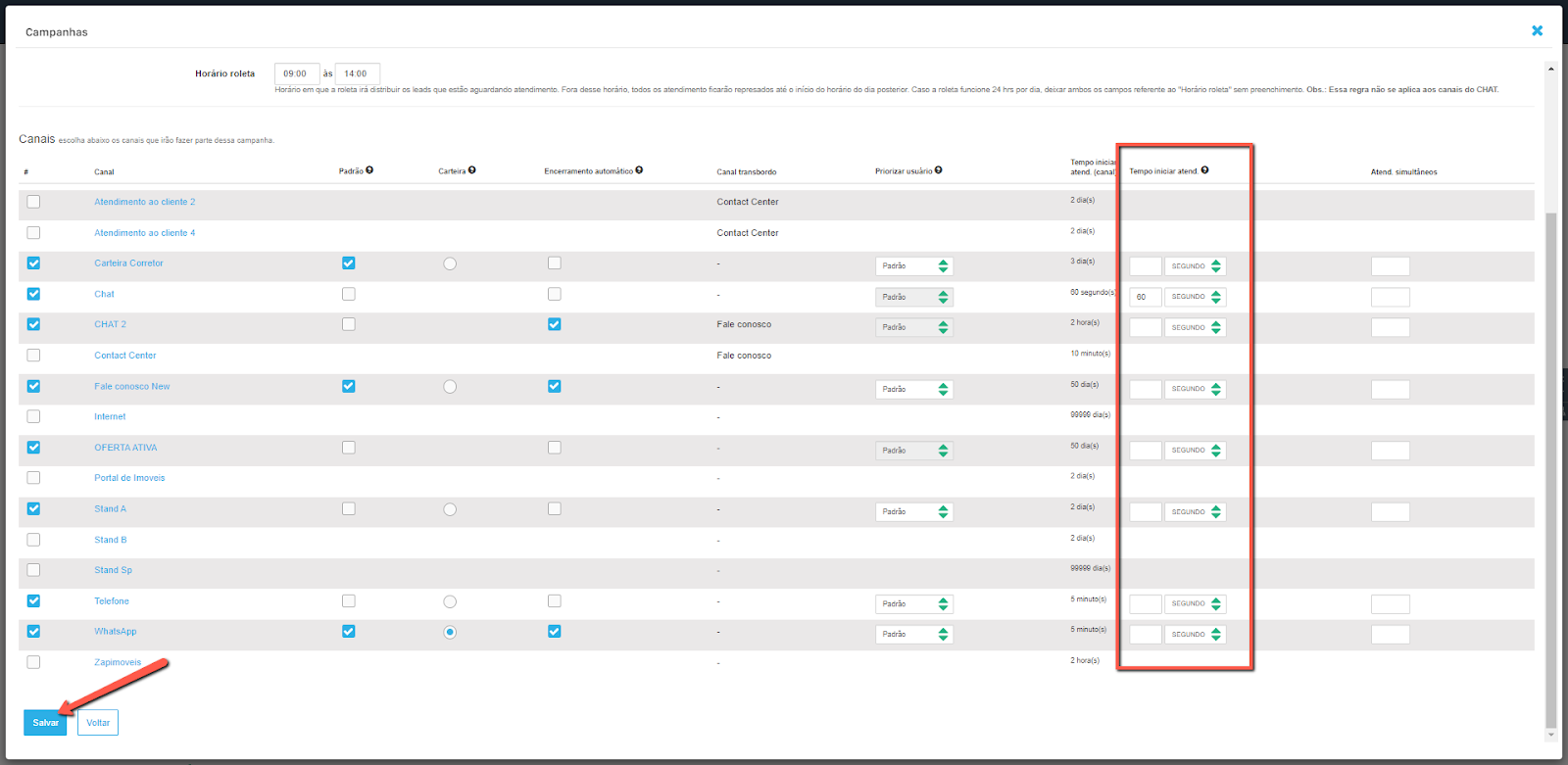
Task: Open the Portal de Imoveis channel link
Action: pos(129,478)
